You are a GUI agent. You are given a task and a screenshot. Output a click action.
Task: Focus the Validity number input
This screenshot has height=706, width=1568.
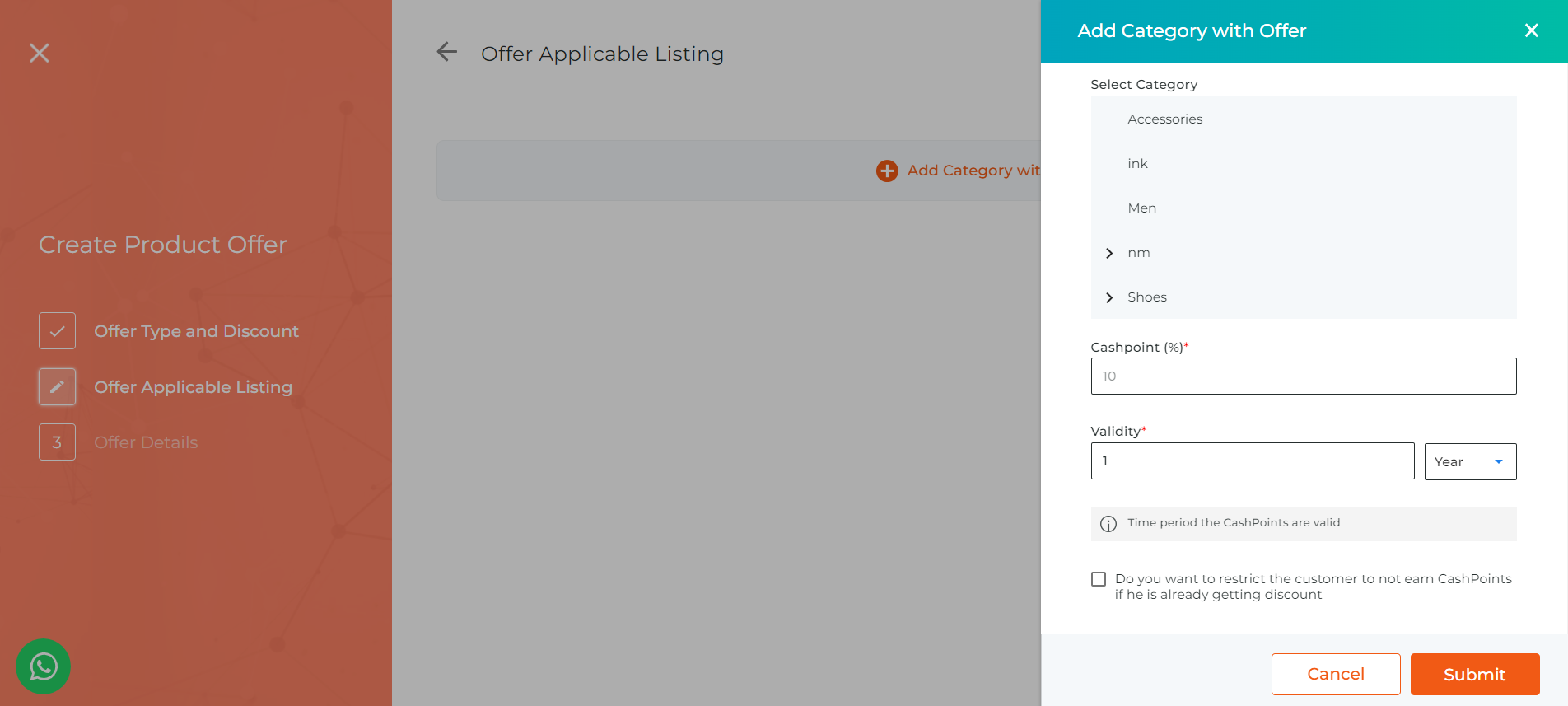click(x=1253, y=461)
